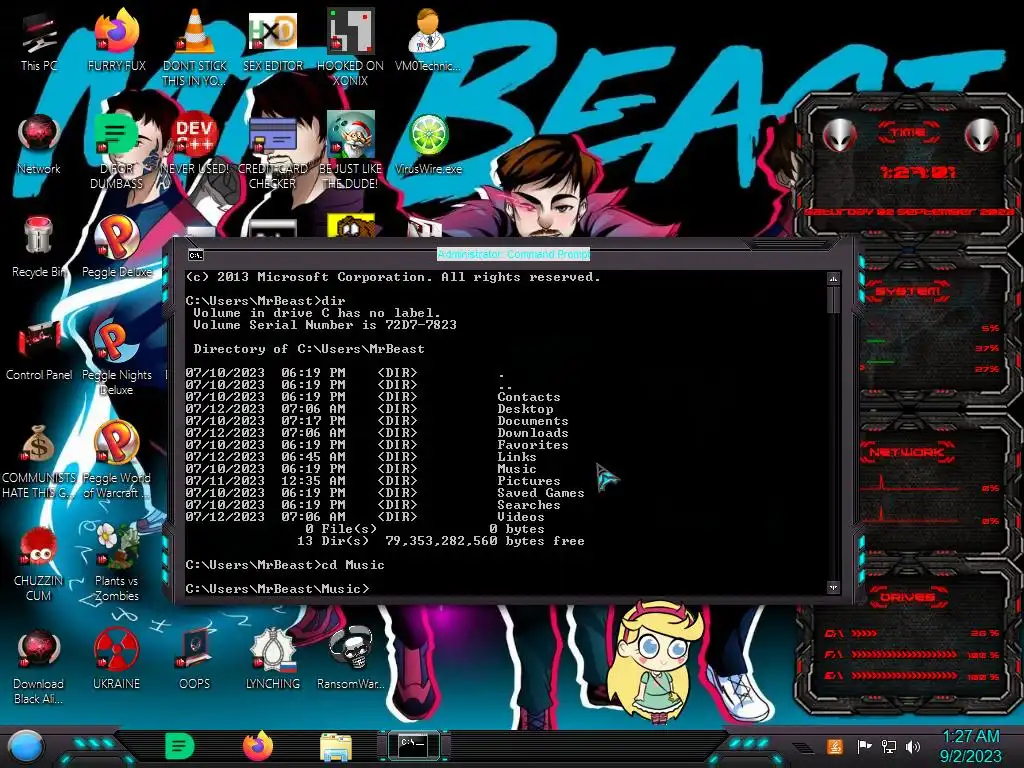Launch Peggle Nights Deluxe
The height and width of the screenshot is (768, 1024).
coord(116,358)
